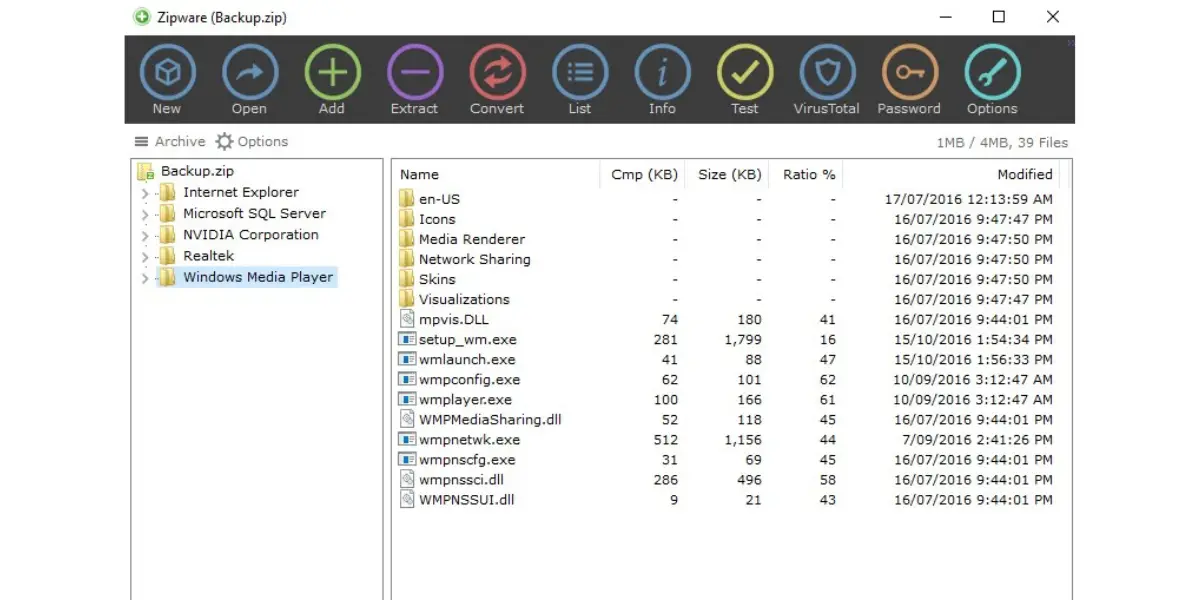Expand the Realtek tree node
Image resolution: width=1200 pixels, height=600 pixels.
point(145,257)
